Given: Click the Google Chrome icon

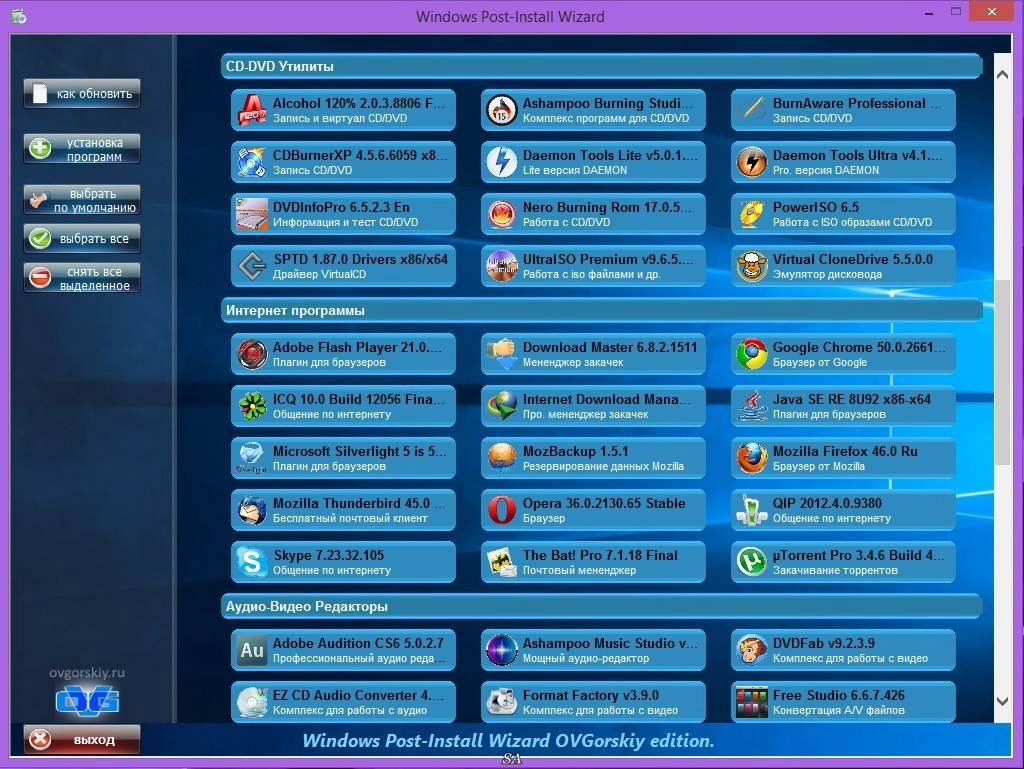Looking at the screenshot, I should 752,354.
